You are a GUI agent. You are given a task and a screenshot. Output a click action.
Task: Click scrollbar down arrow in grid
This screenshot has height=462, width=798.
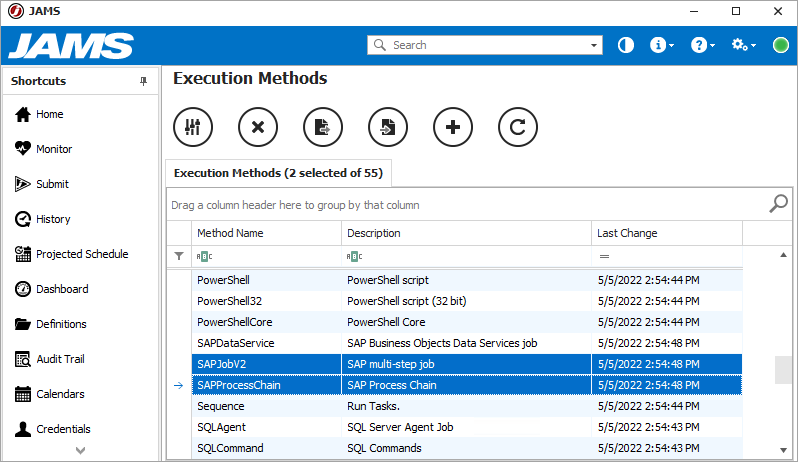point(783,450)
